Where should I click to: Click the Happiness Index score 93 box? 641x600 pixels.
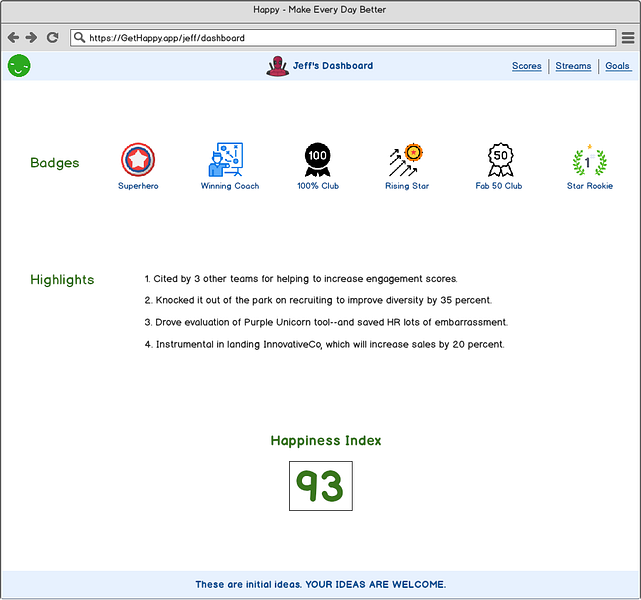tap(321, 486)
